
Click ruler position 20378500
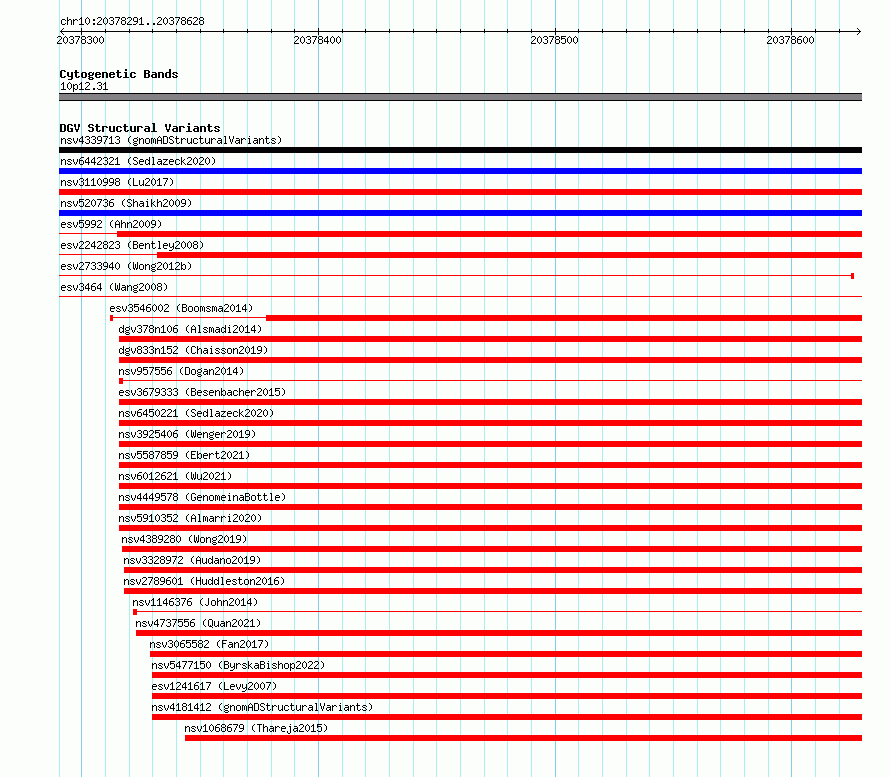coord(554,40)
